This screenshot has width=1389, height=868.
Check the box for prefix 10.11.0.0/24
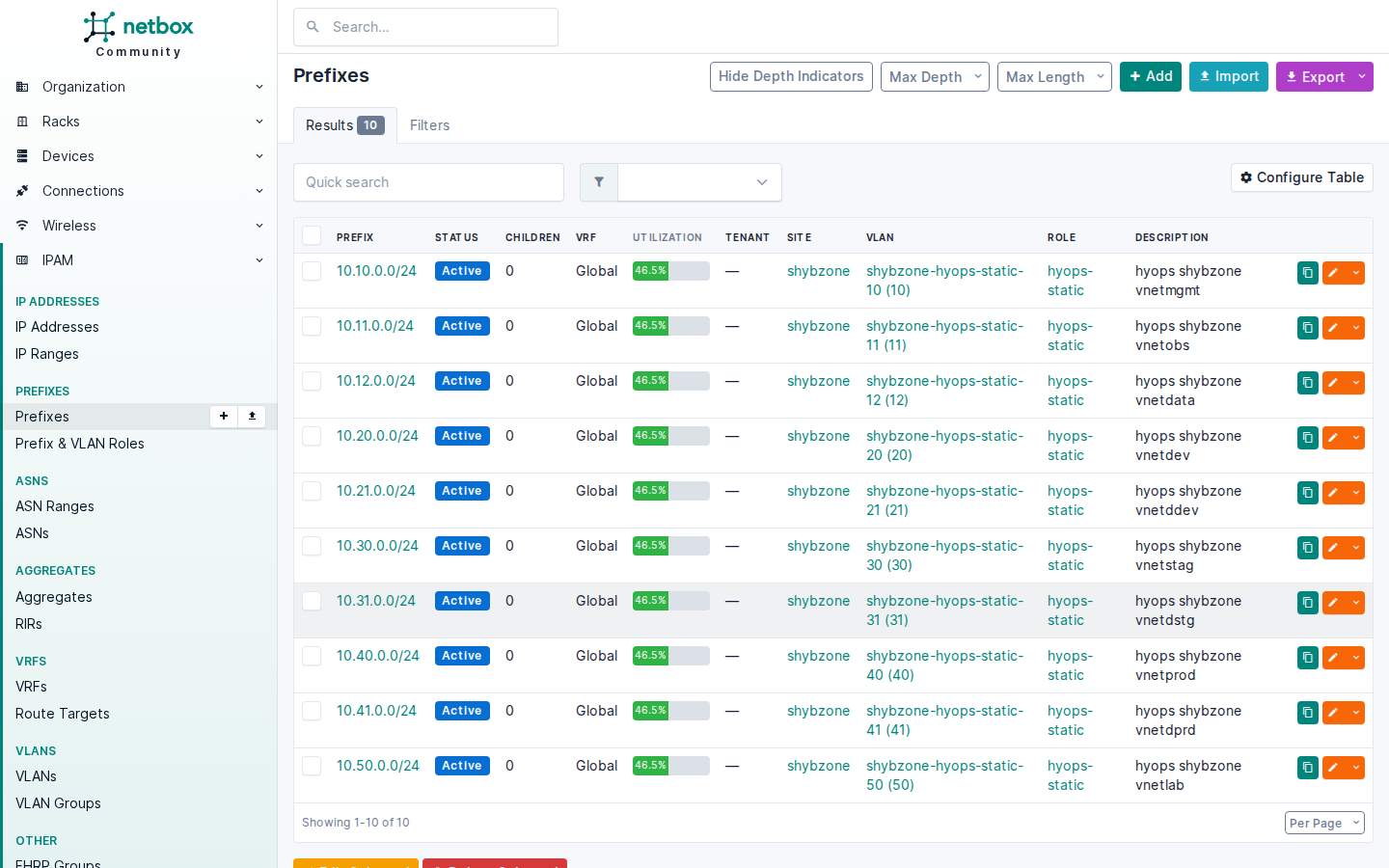(312, 326)
